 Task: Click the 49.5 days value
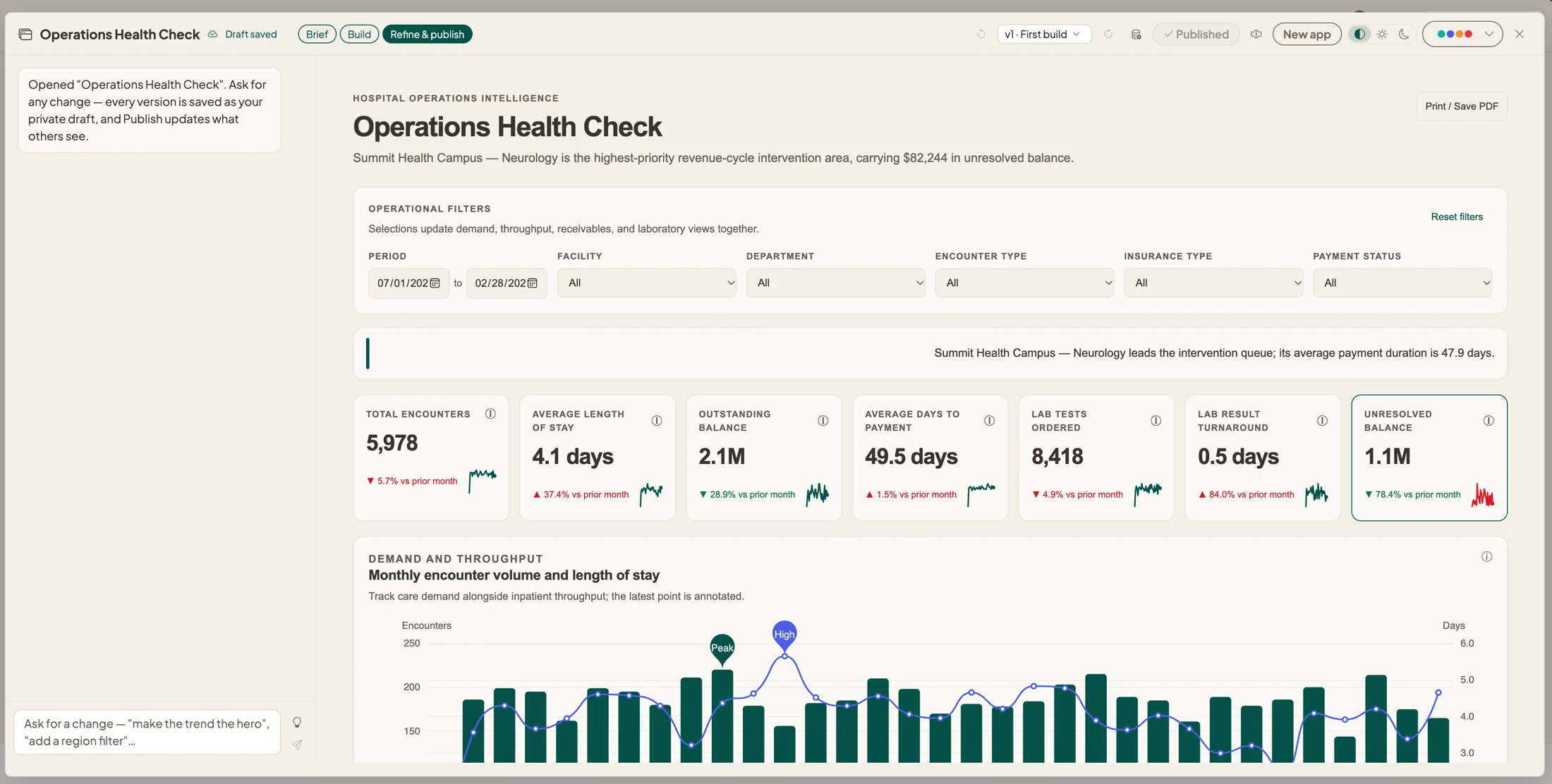coord(911,456)
